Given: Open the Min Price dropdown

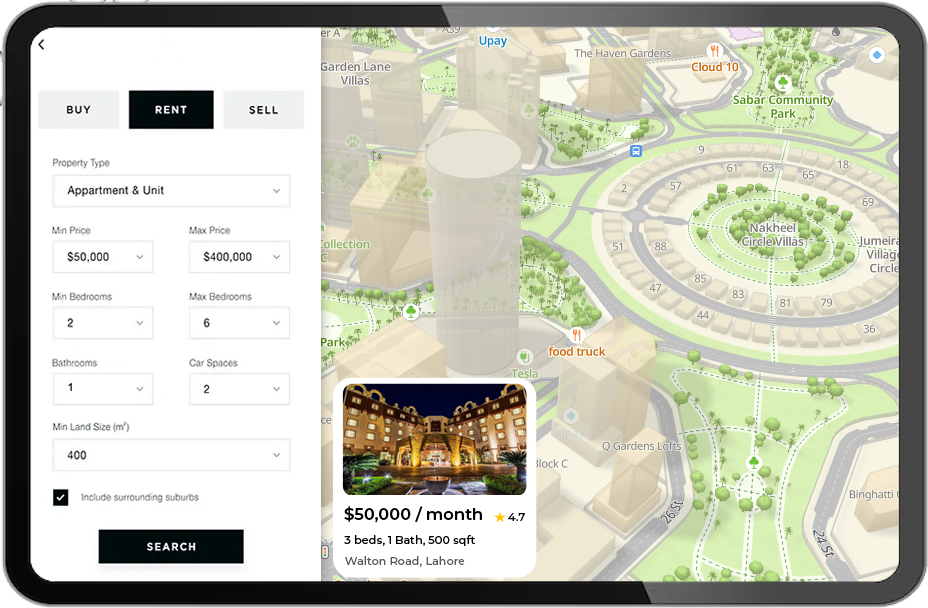Looking at the screenshot, I should click(102, 257).
